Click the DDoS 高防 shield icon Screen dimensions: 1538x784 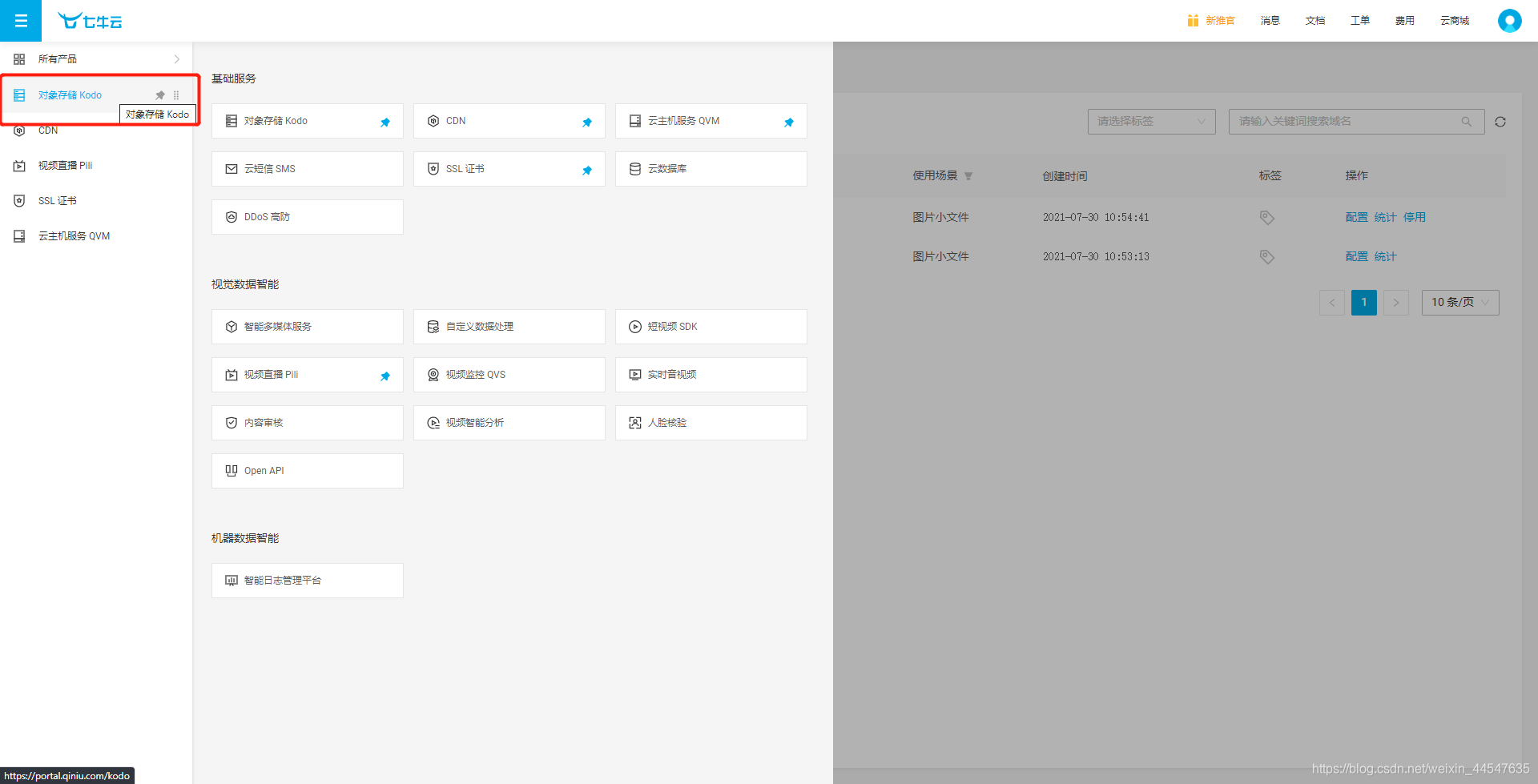pos(232,217)
